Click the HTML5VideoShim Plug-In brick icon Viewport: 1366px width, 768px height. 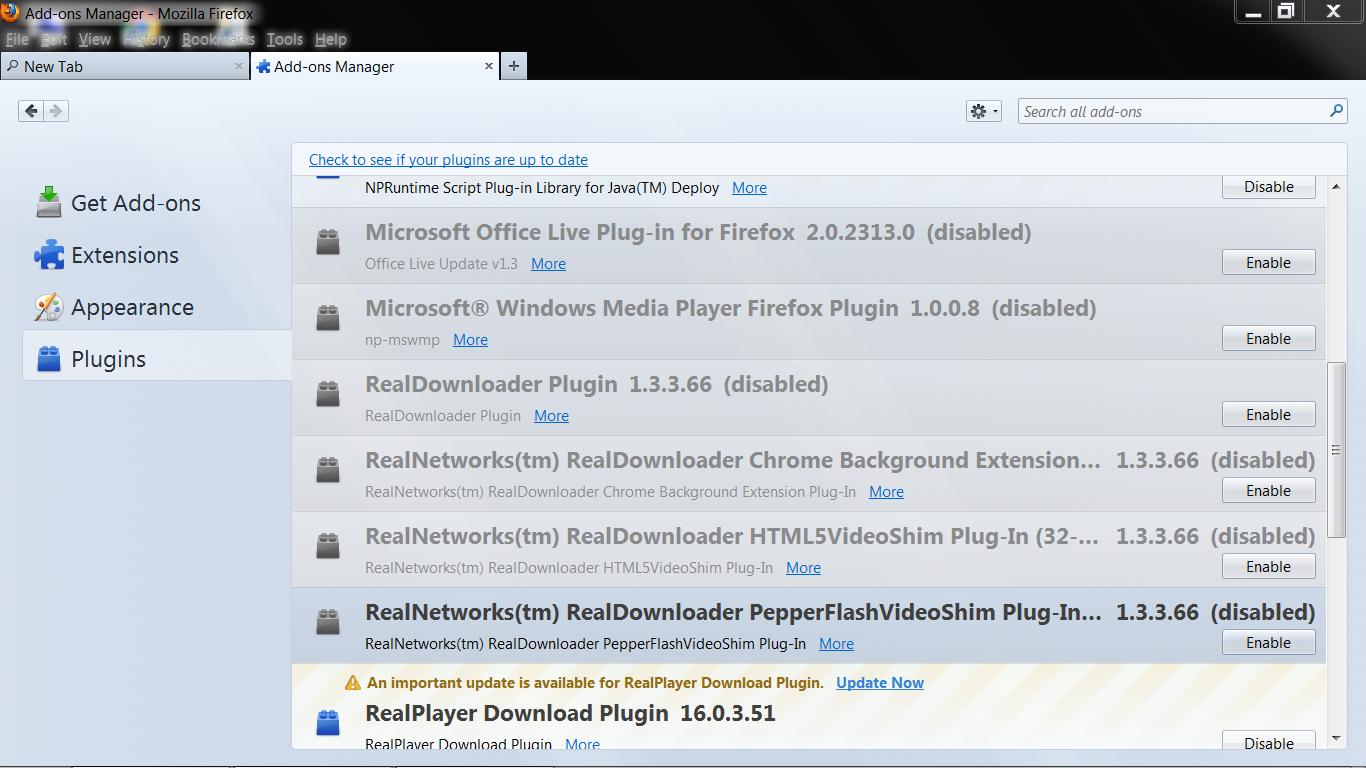328,545
